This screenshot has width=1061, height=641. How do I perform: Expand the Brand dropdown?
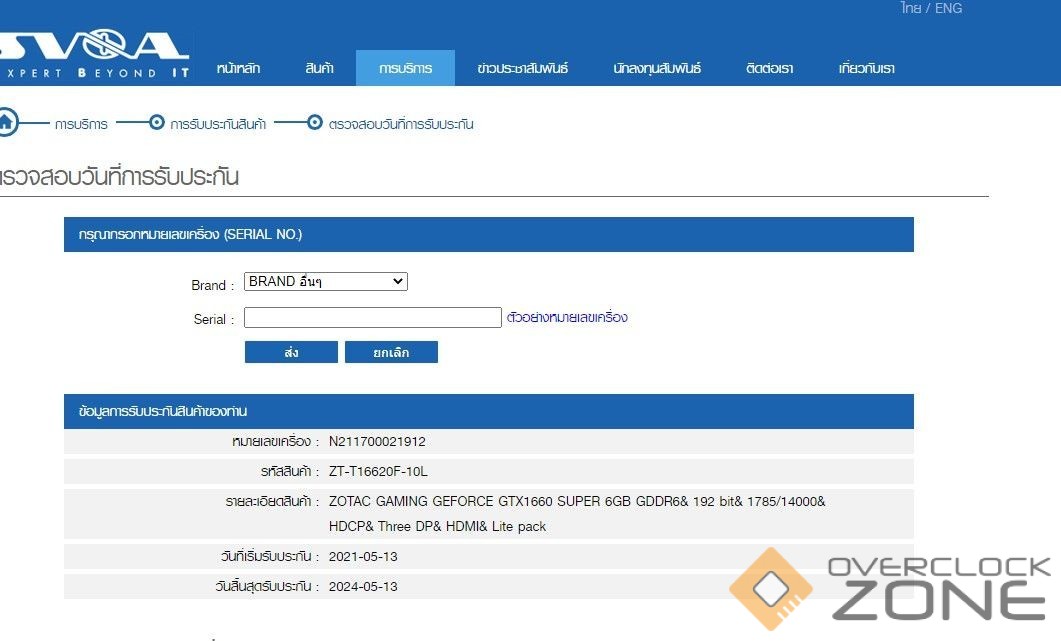point(325,282)
